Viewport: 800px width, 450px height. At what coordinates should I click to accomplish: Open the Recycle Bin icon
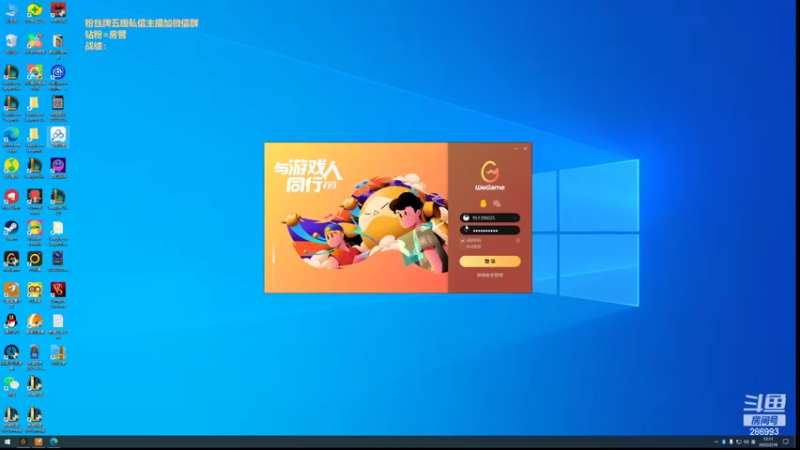(11, 44)
